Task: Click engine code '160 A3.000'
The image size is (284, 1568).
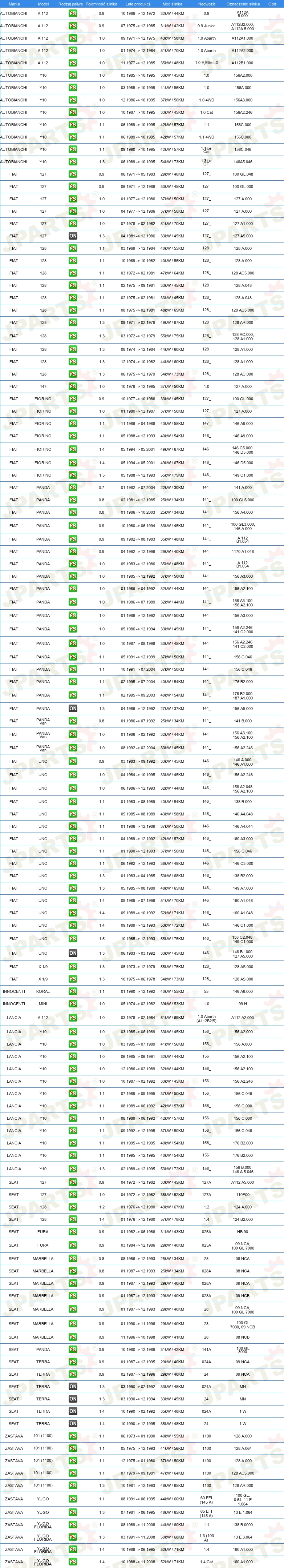Action: click(x=243, y=839)
